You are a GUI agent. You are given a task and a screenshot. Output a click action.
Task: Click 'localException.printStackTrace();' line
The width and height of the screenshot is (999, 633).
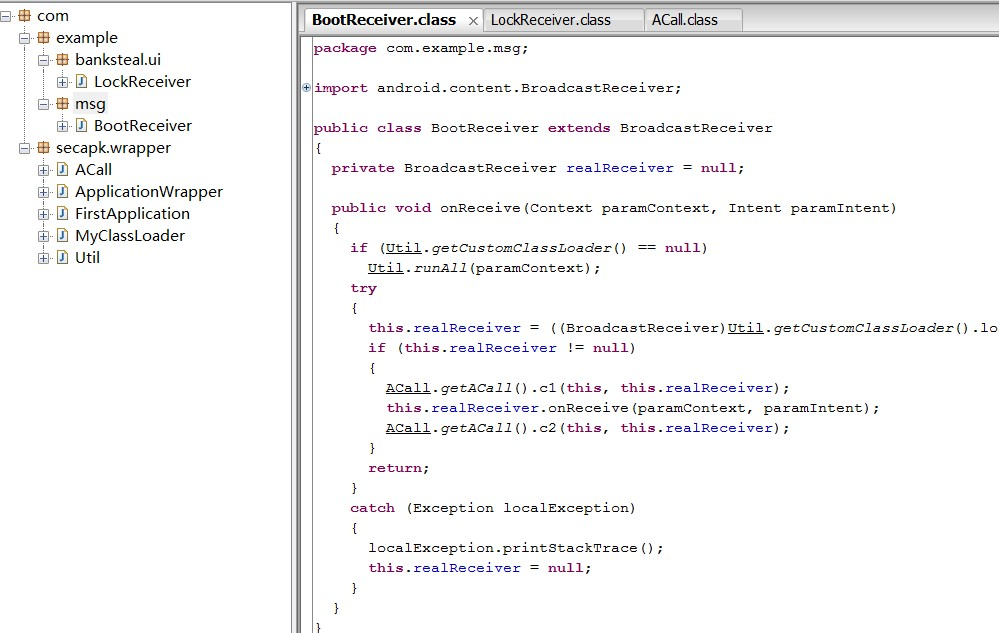[x=516, y=548]
